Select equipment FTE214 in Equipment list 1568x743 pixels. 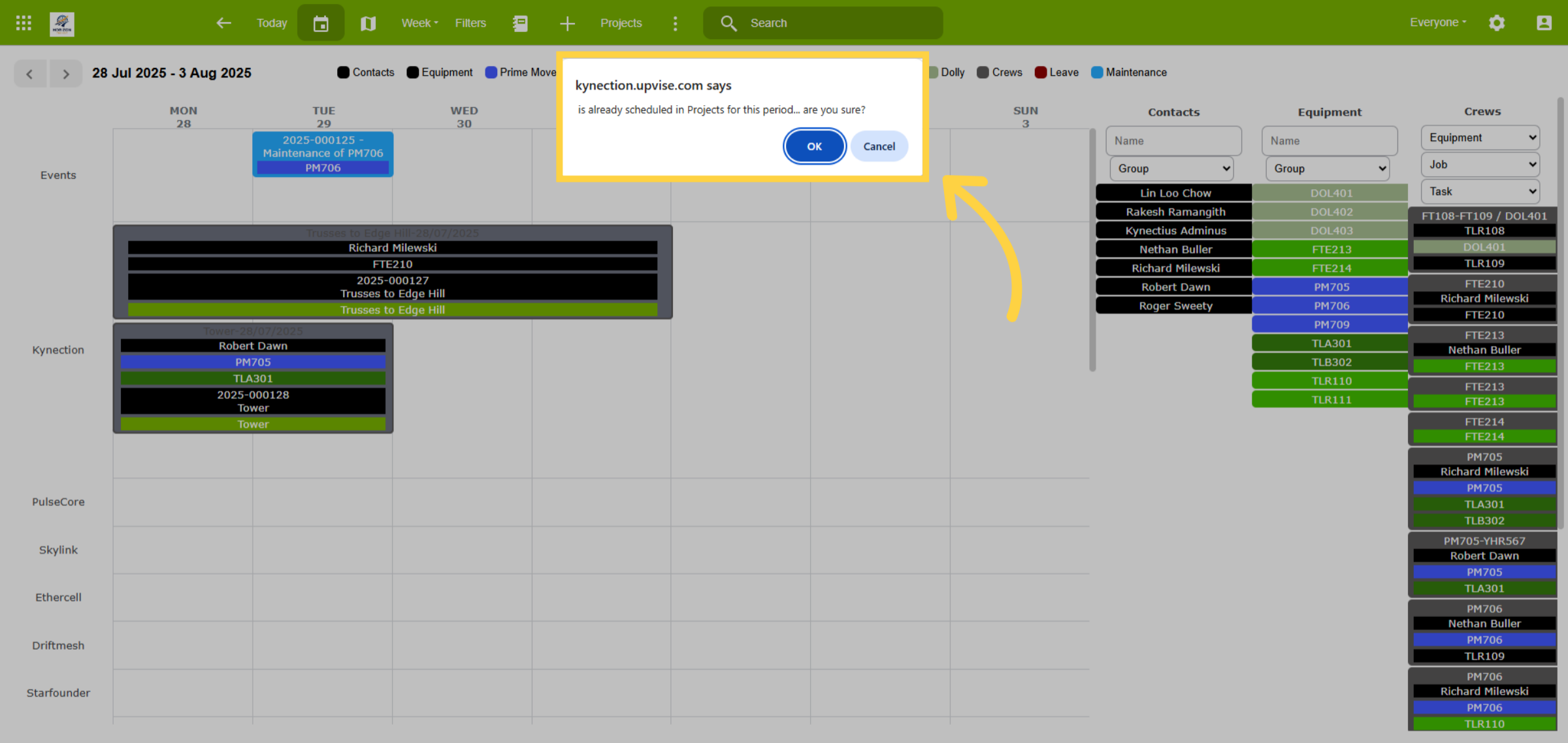(x=1330, y=268)
